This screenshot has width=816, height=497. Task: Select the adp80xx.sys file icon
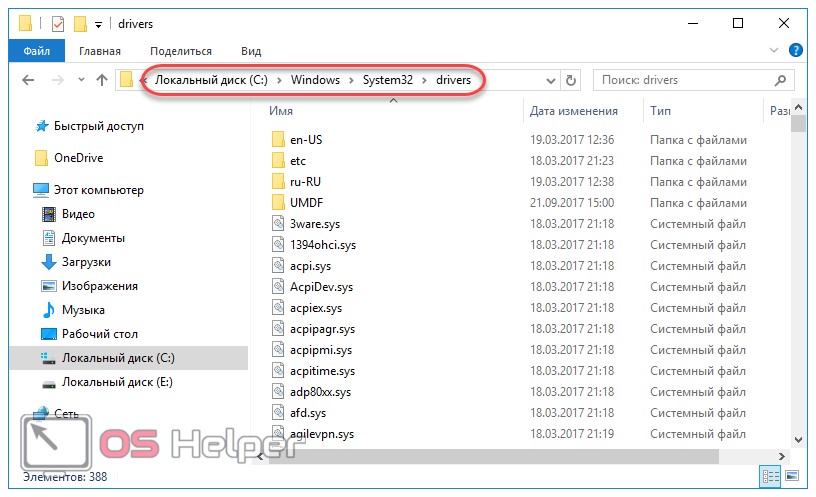tap(278, 391)
